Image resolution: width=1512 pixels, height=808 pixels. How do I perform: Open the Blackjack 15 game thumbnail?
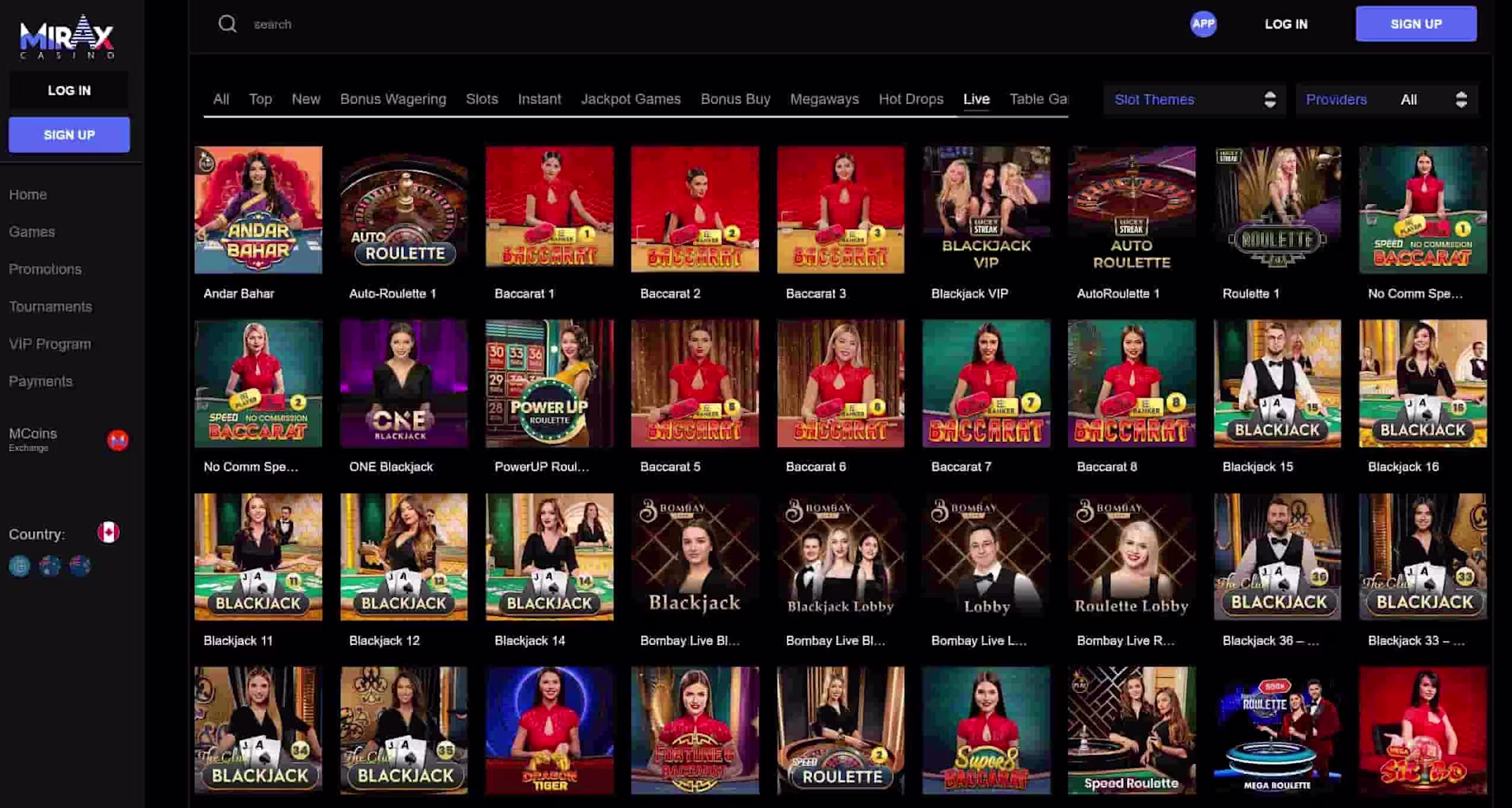[x=1277, y=384]
